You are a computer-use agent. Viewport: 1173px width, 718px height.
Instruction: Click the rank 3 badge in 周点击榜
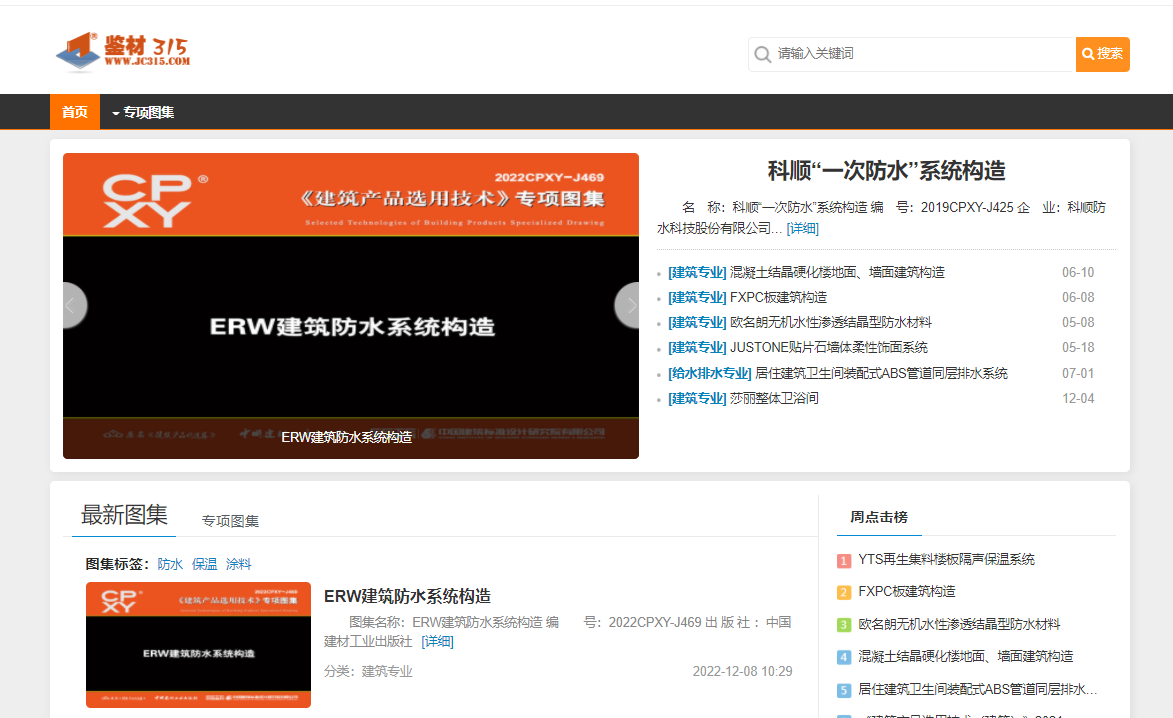coord(844,625)
